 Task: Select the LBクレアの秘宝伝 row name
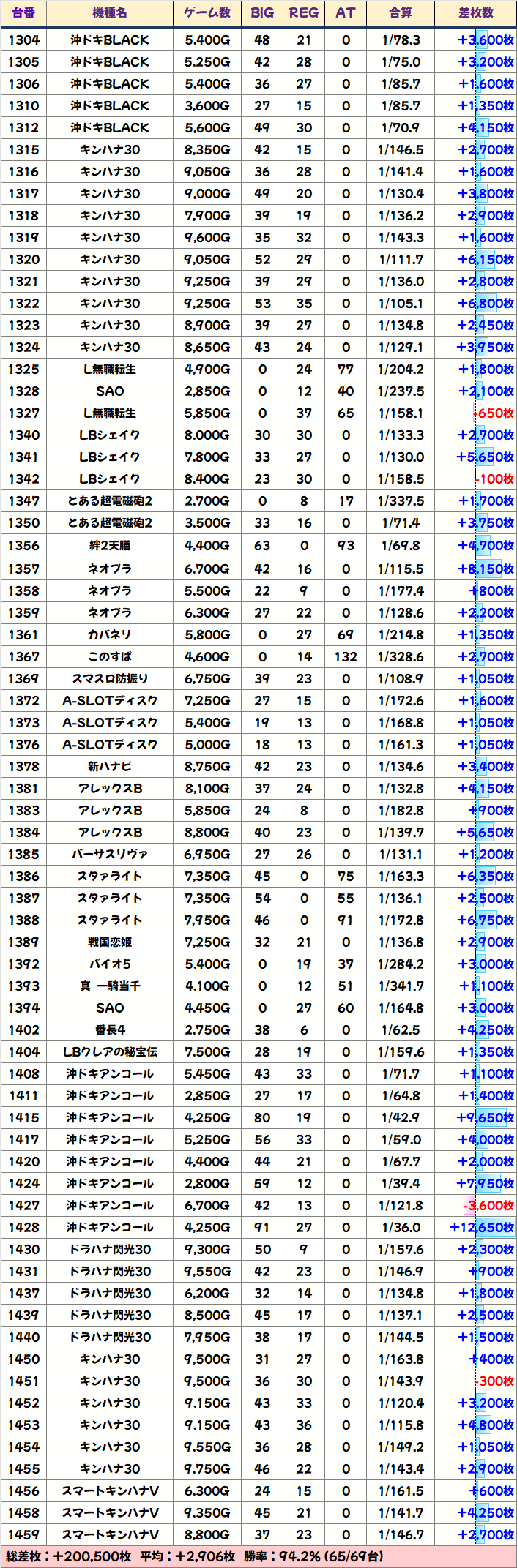[110, 1052]
